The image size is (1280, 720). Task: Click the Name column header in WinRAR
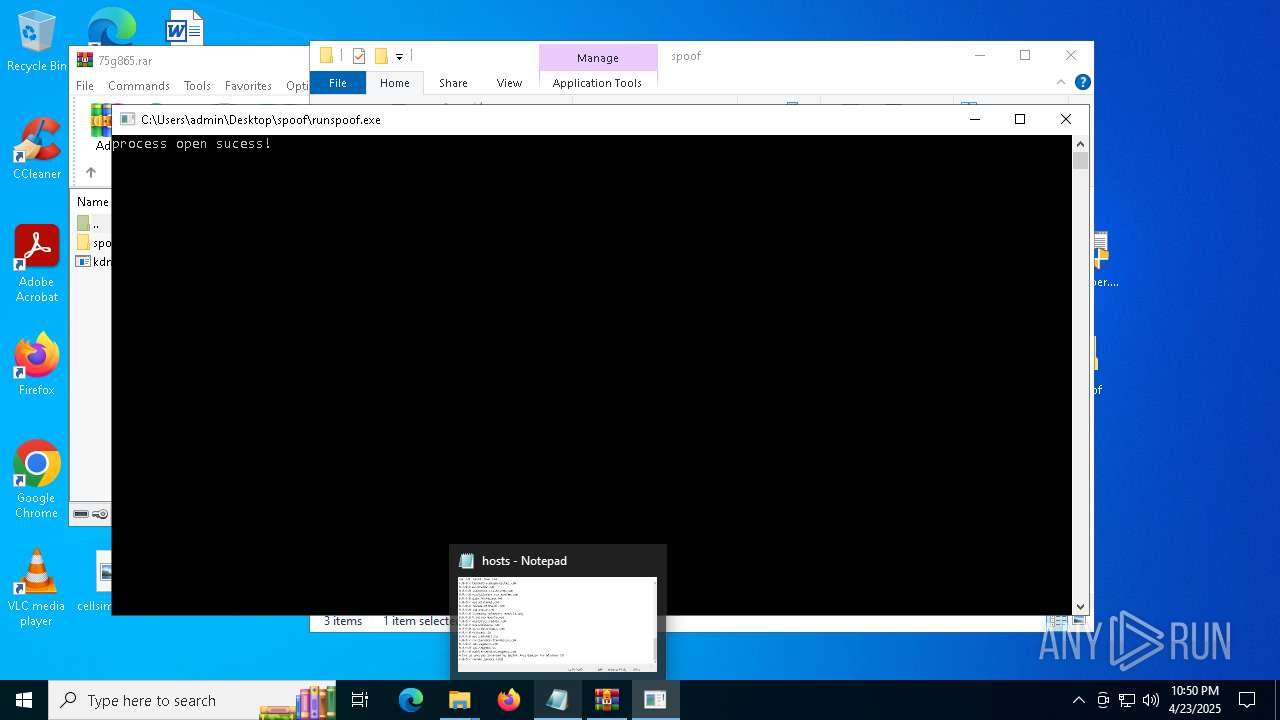point(93,202)
